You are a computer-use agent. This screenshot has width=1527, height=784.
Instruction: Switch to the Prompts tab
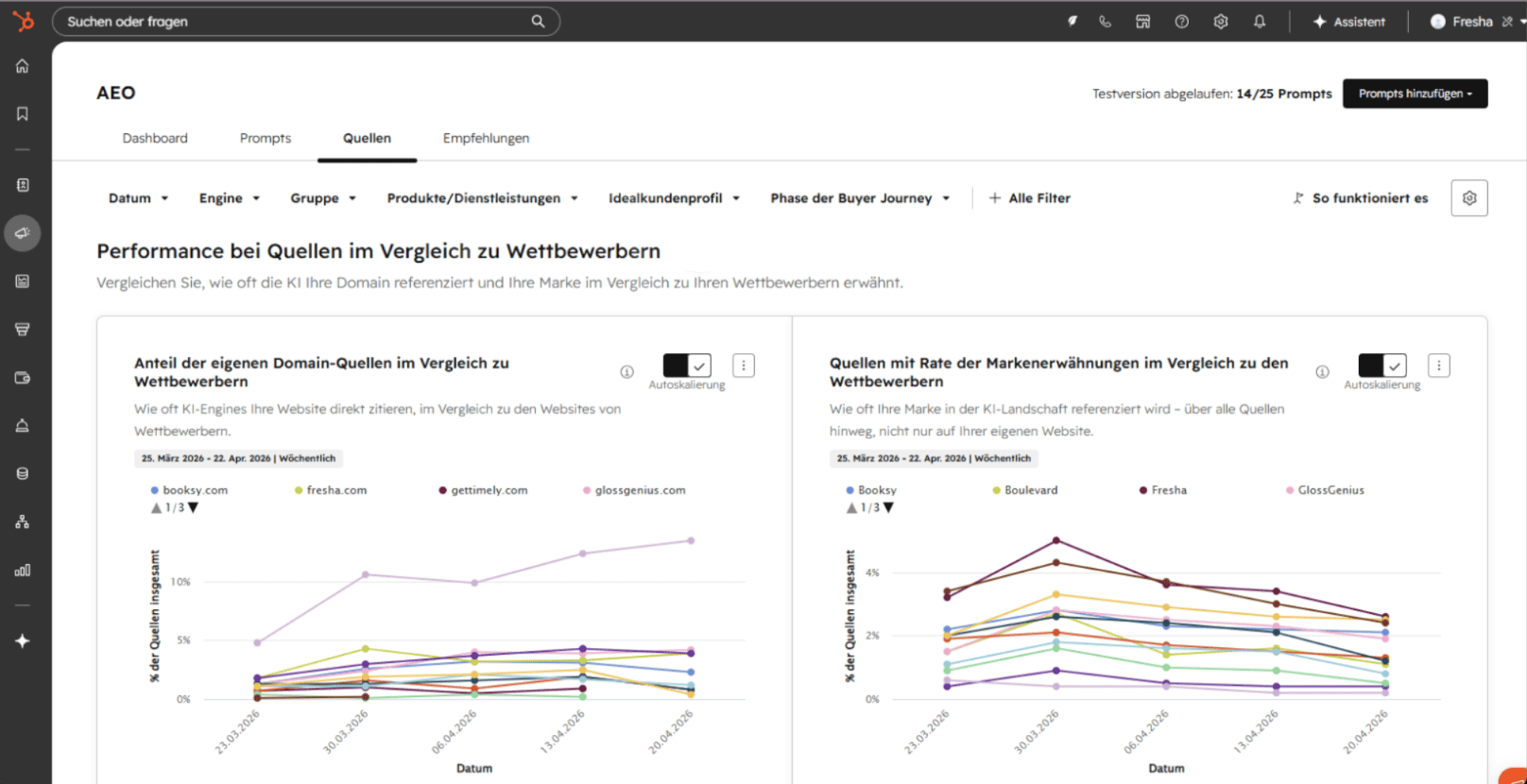coord(266,138)
